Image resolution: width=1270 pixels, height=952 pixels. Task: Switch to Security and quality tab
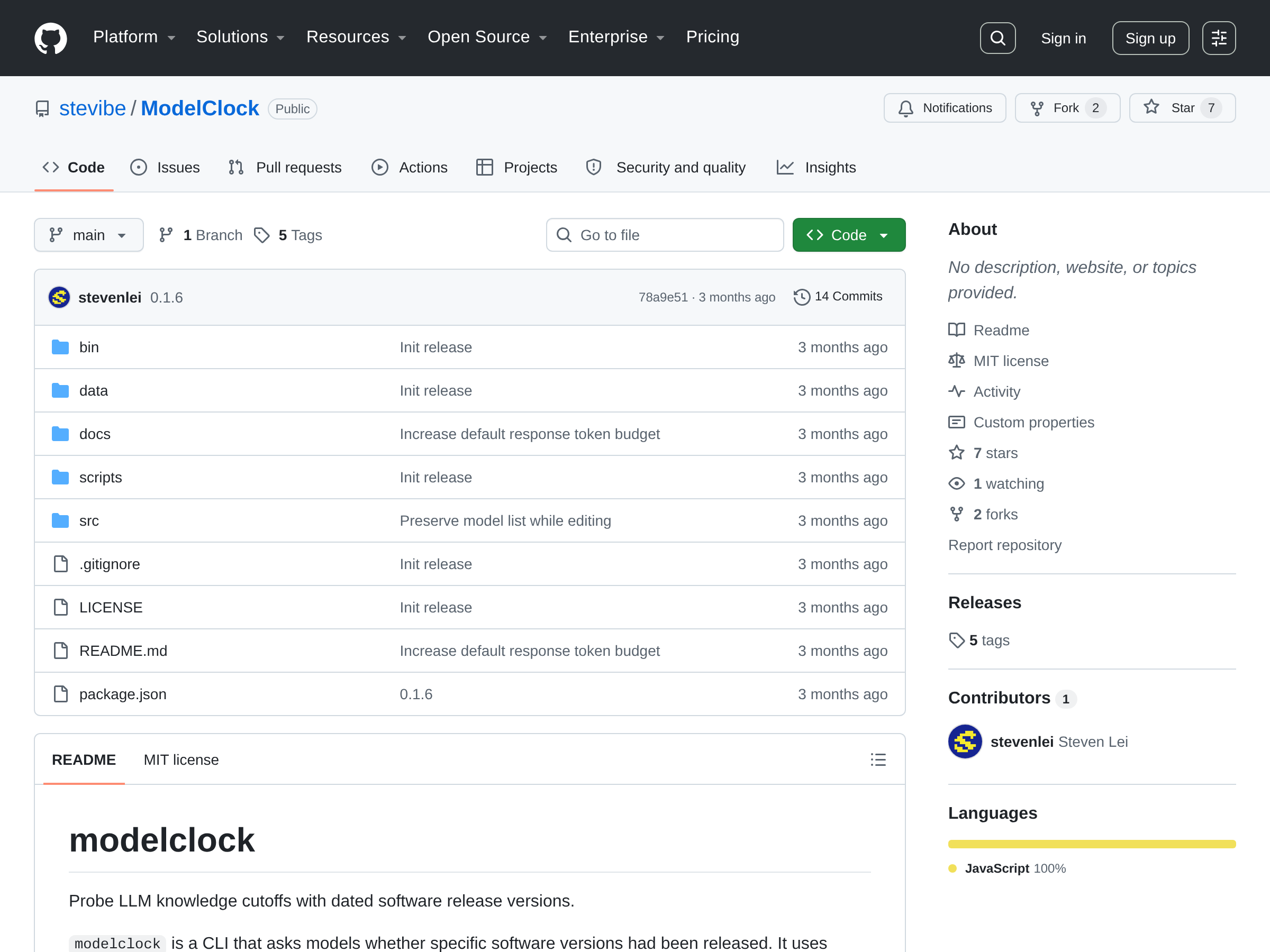tap(666, 168)
